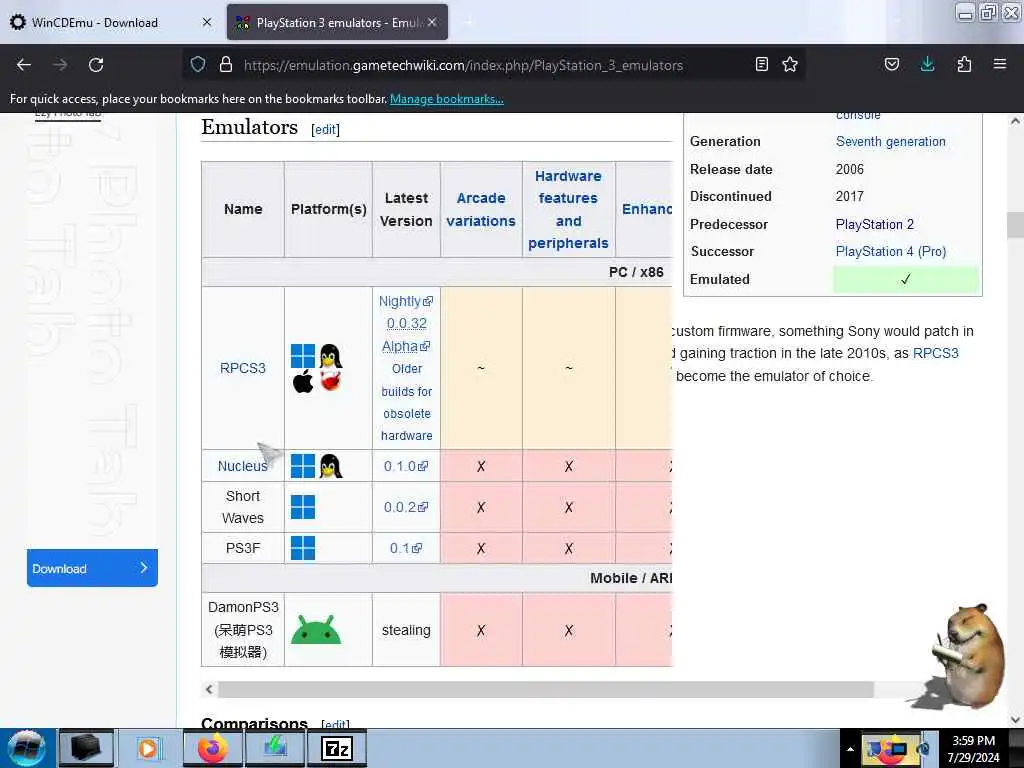Close the PlayStation 3 emulators tab

coord(432,22)
